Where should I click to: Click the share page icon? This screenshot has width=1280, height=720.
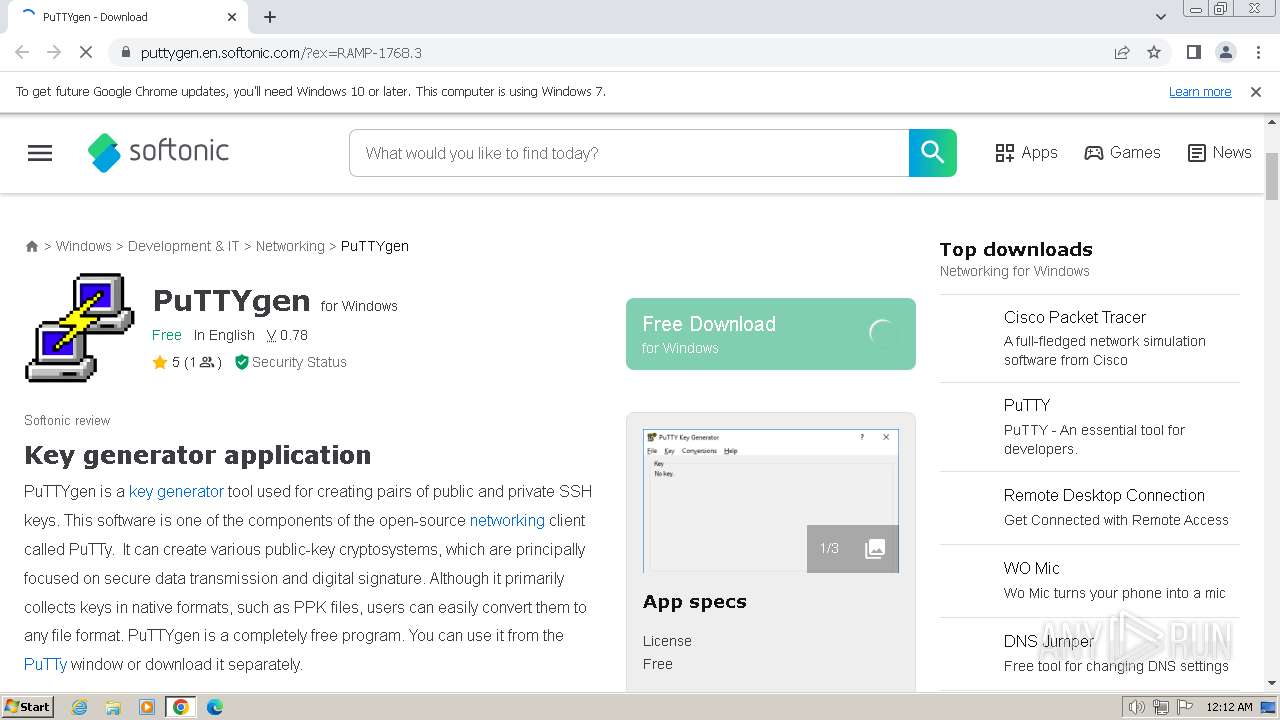coord(1122,52)
